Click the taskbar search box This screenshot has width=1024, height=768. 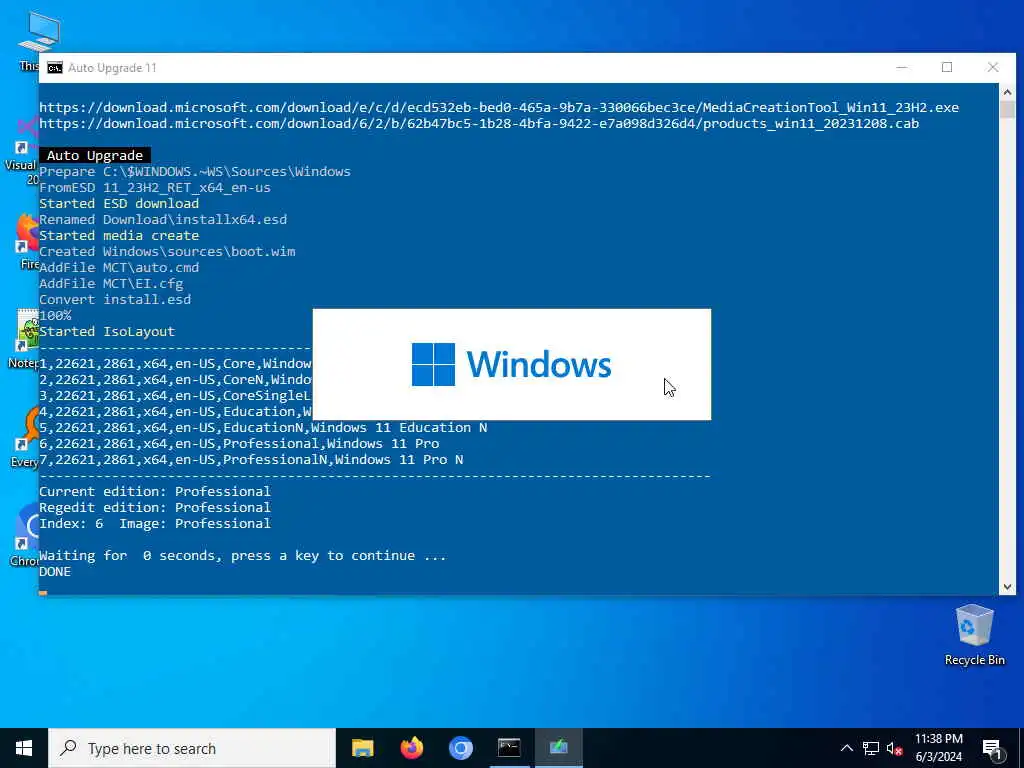(192, 748)
